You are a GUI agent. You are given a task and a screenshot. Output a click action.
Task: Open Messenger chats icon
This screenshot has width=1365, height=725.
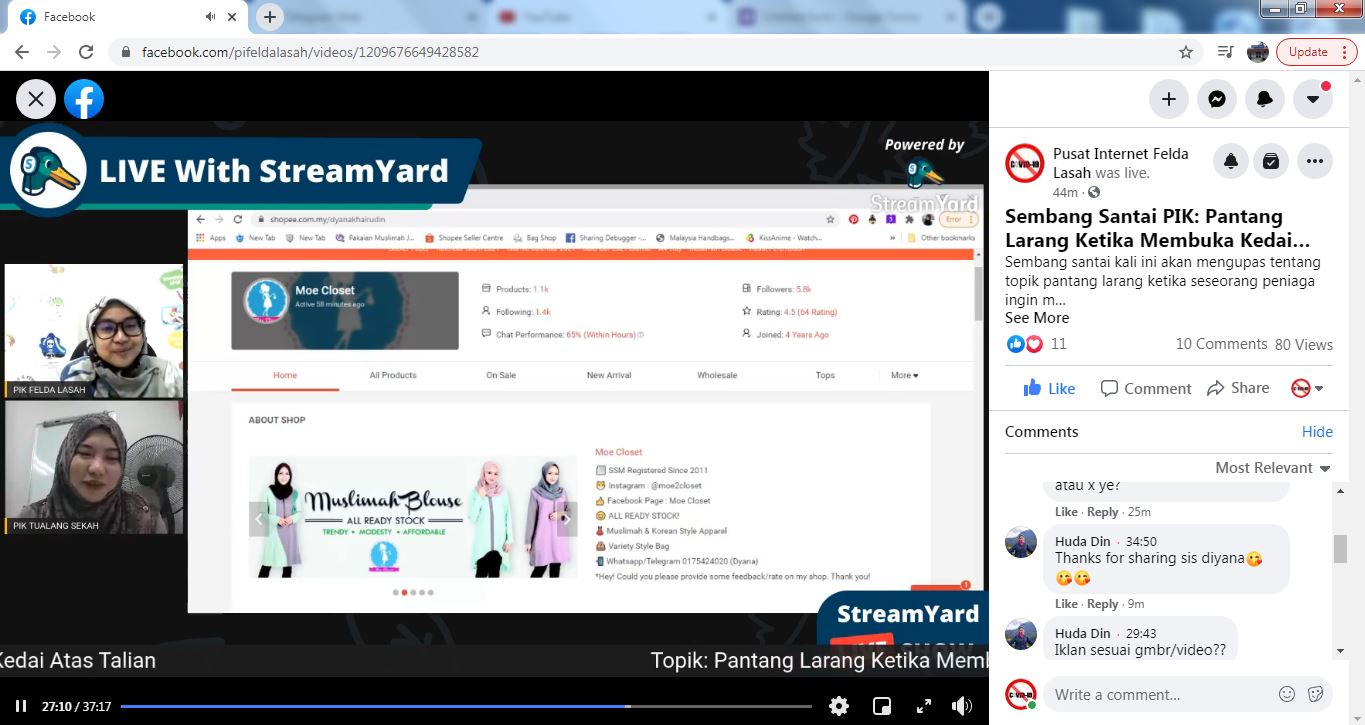point(1217,99)
